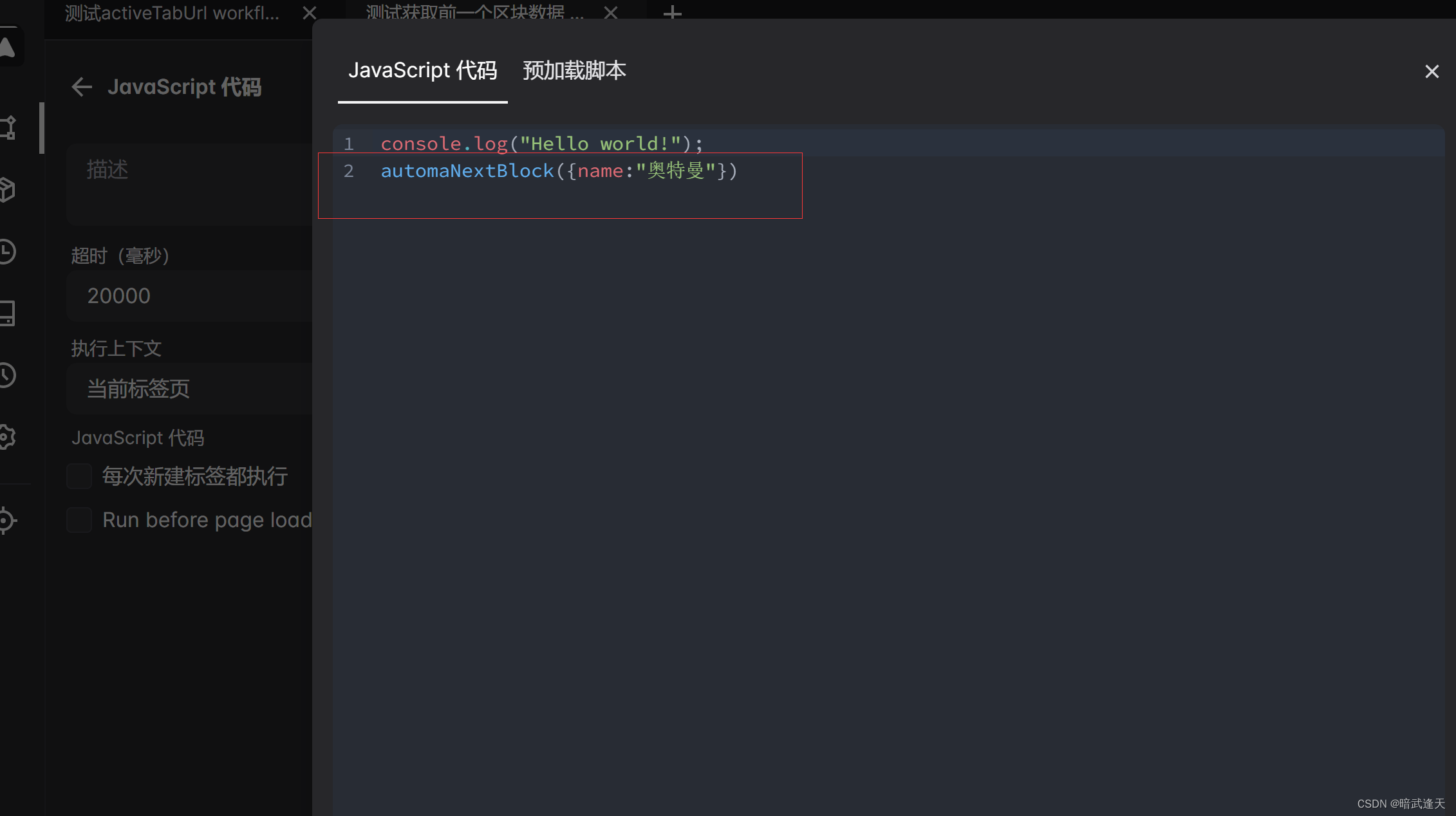Click the element selector target icon
1456x816 pixels.
(x=8, y=520)
